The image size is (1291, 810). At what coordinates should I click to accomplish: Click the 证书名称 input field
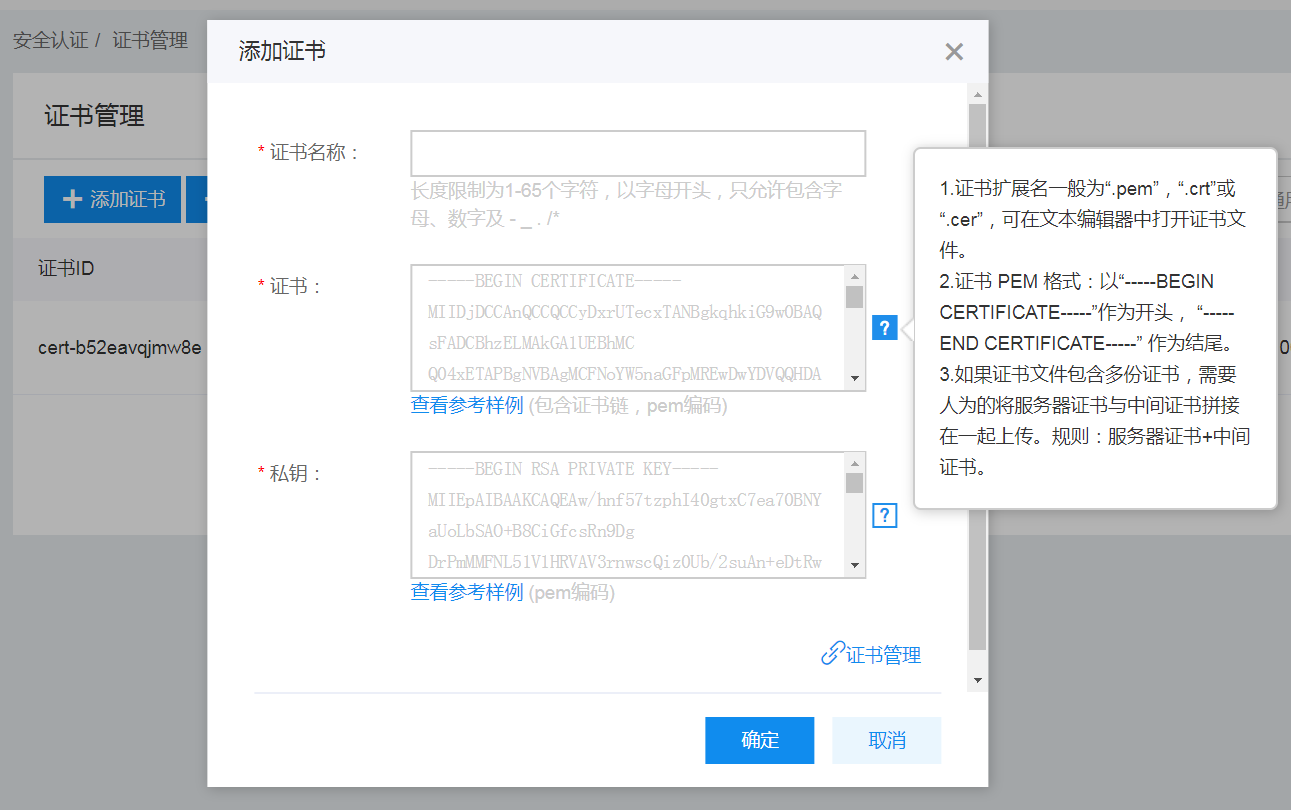pyautogui.click(x=638, y=153)
